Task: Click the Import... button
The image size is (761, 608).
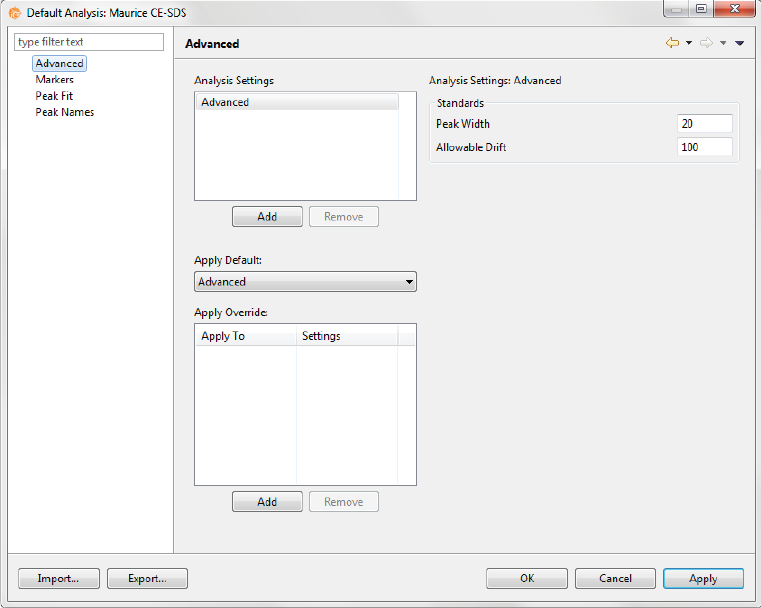Action: [59, 578]
